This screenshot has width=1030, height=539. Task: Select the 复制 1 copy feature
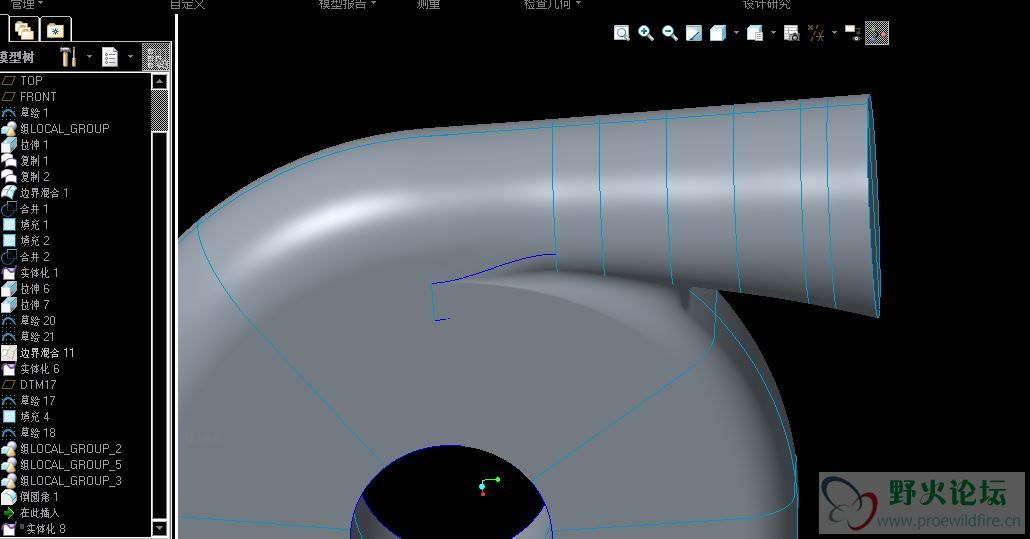25,160
